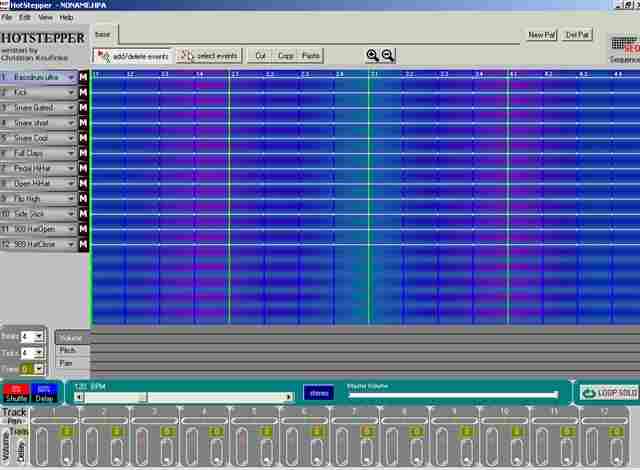The height and width of the screenshot is (470, 640).
Task: Click the volume fader on mixer track 11
Action: pos(542,446)
